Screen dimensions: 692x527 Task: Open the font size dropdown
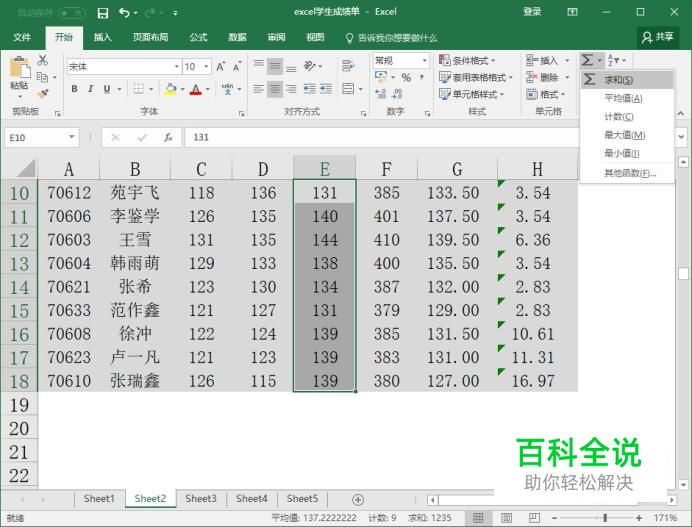click(x=206, y=67)
